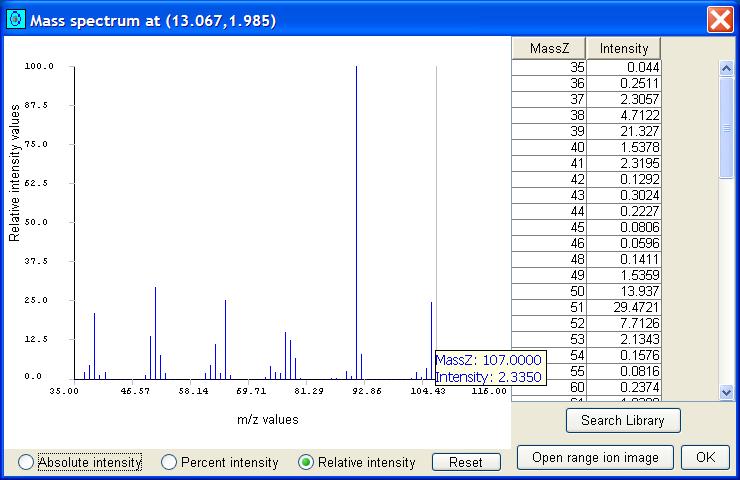Click the Intensity column header
Viewport: 740px width, 480px height.
[623, 48]
